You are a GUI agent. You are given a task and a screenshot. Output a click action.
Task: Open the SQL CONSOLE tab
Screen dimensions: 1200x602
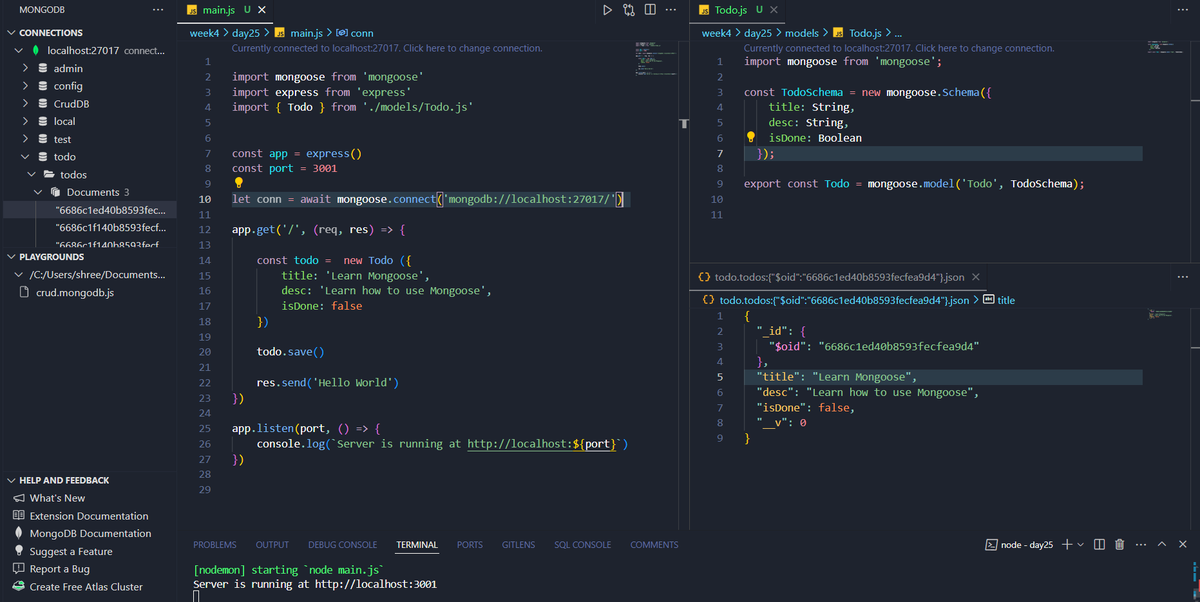click(x=583, y=545)
